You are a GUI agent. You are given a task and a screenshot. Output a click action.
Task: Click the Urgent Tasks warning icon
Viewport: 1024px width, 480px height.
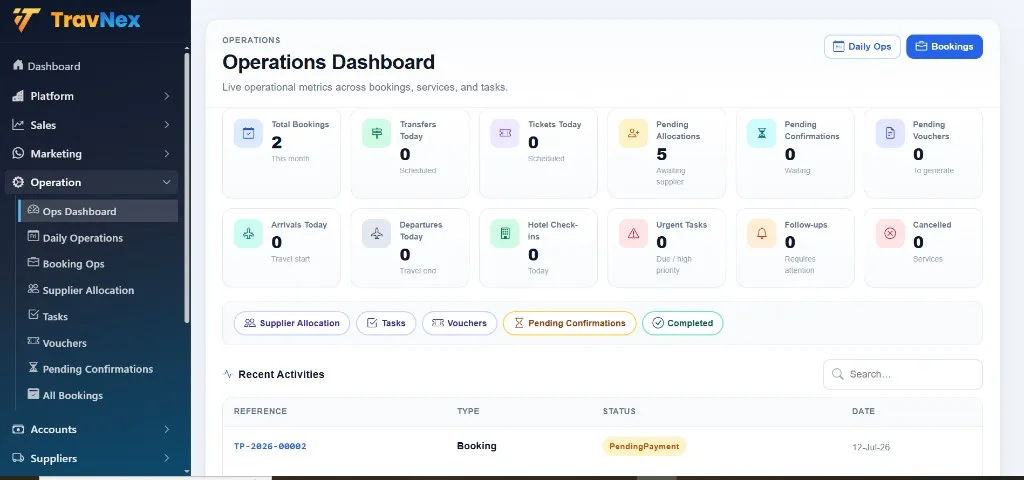(x=633, y=234)
